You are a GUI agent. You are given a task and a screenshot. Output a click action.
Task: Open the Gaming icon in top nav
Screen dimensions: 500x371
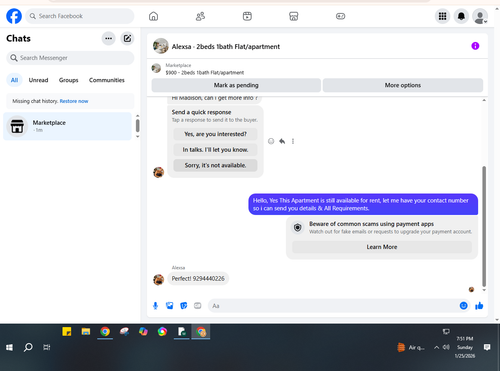(x=340, y=16)
